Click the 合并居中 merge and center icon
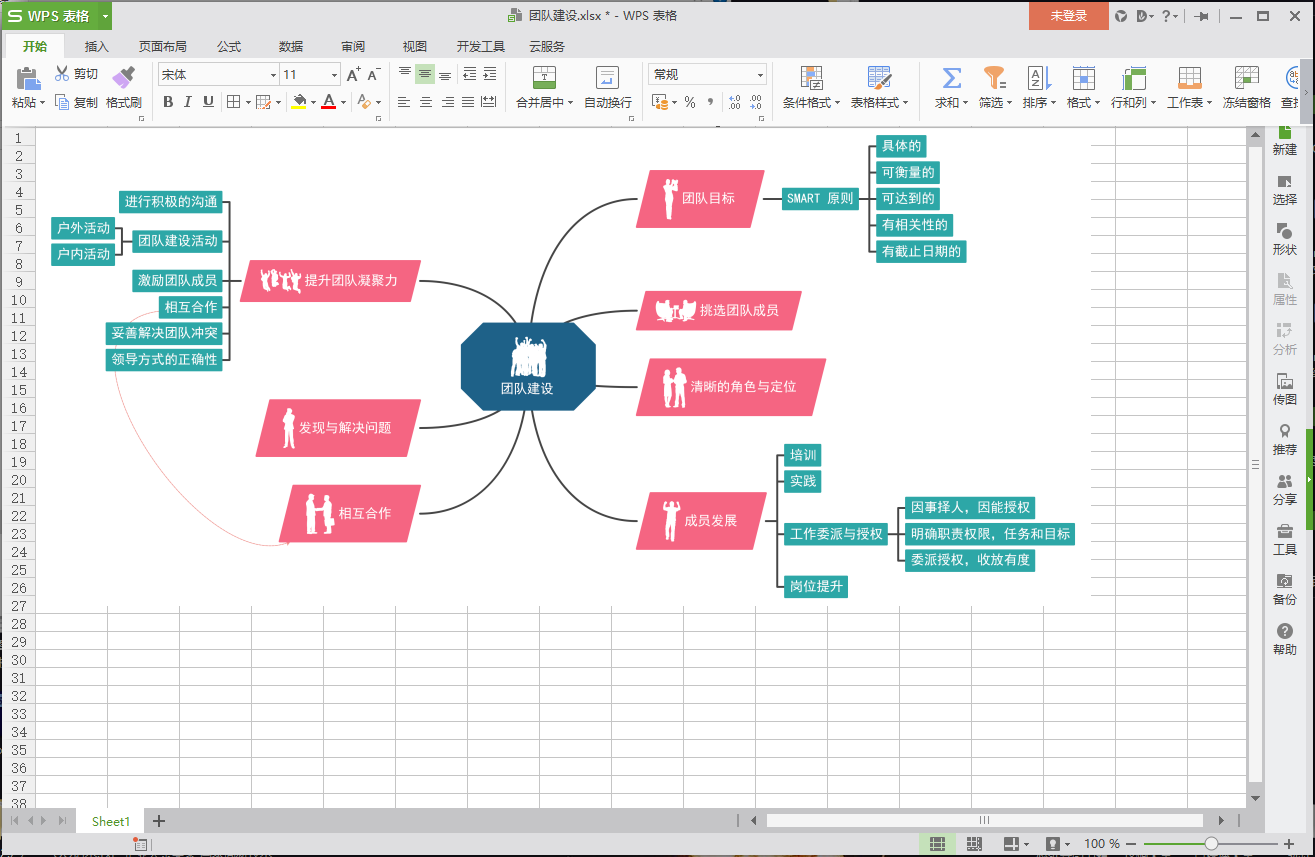1315x857 pixels. point(544,77)
